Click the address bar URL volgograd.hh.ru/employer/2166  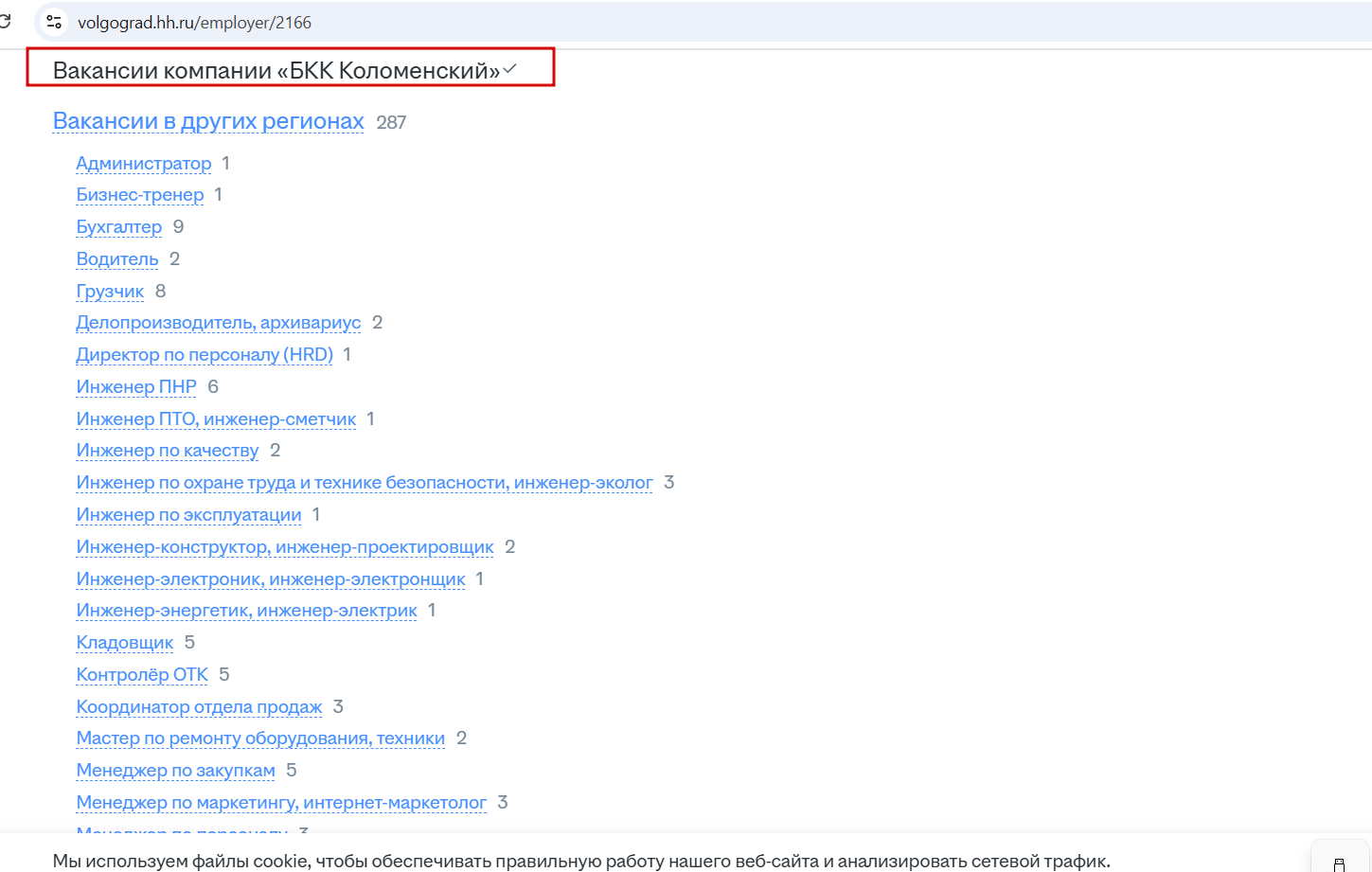(x=194, y=23)
